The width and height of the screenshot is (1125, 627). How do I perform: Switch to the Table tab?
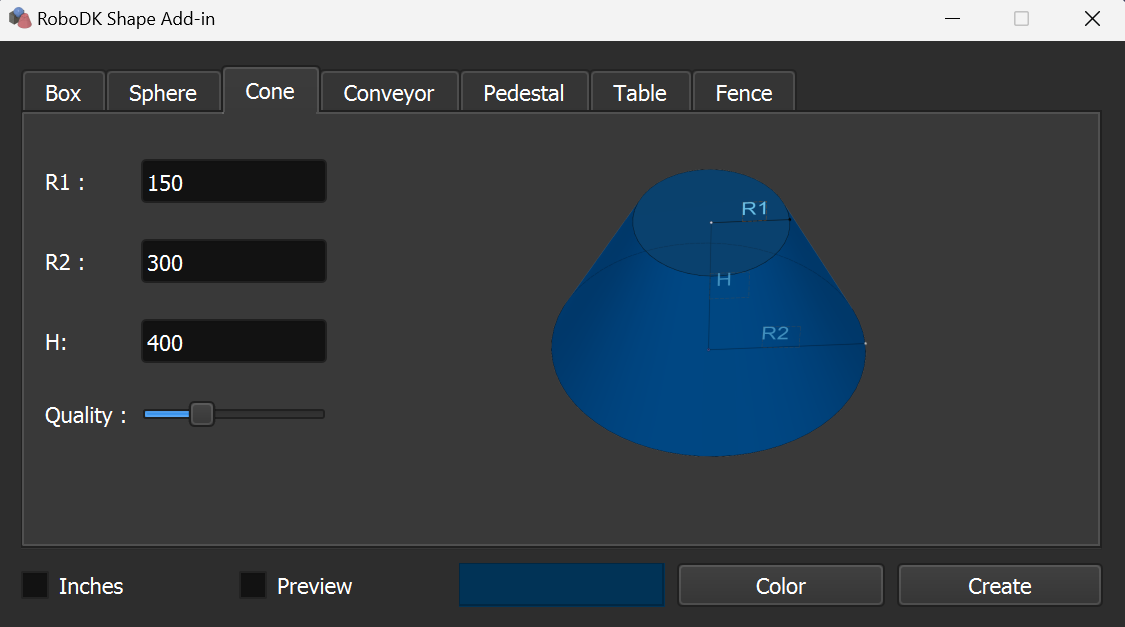point(640,93)
